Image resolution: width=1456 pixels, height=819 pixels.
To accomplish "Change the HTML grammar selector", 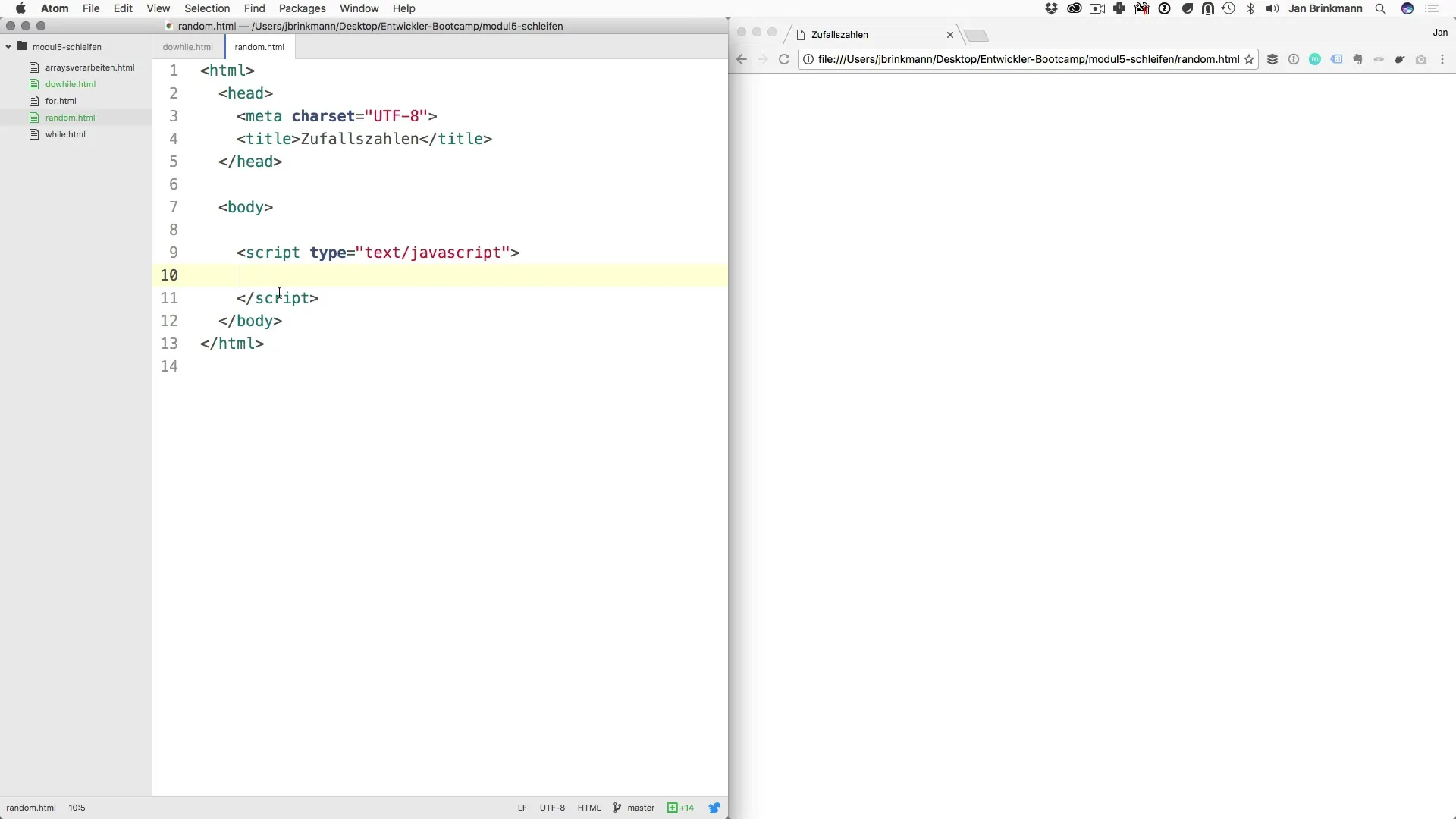I will tap(589, 808).
